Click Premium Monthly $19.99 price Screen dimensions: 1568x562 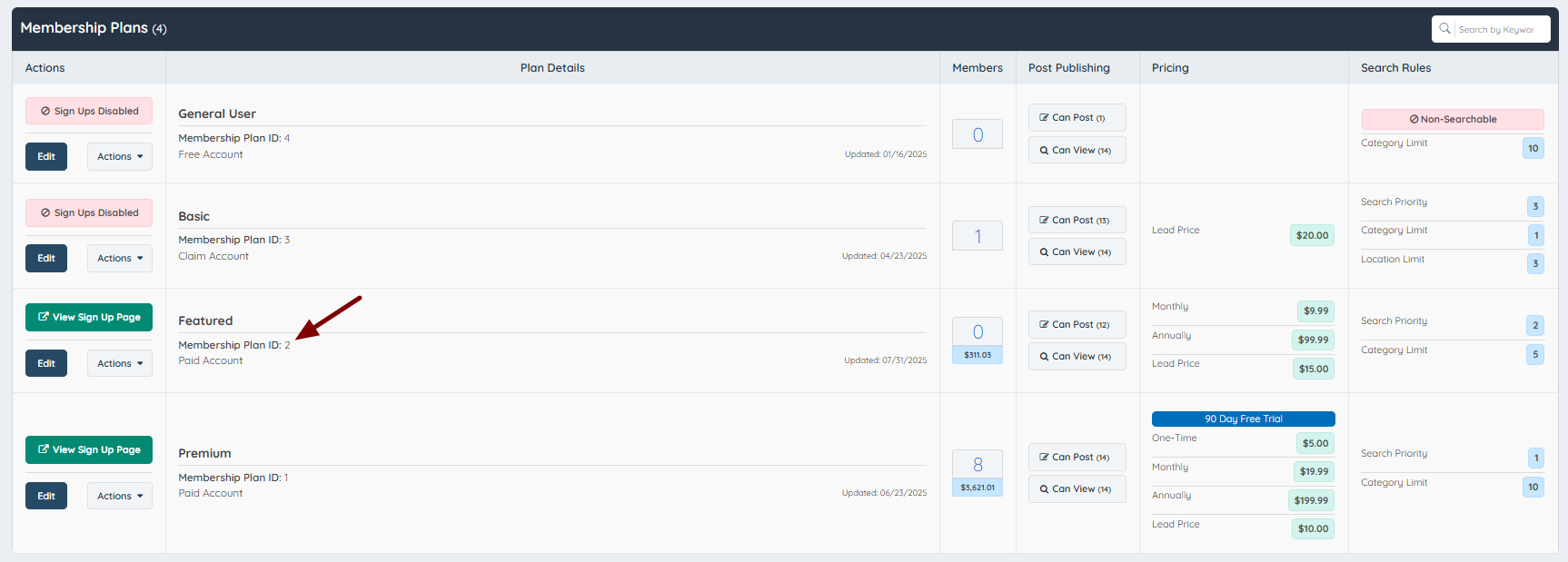click(1314, 471)
